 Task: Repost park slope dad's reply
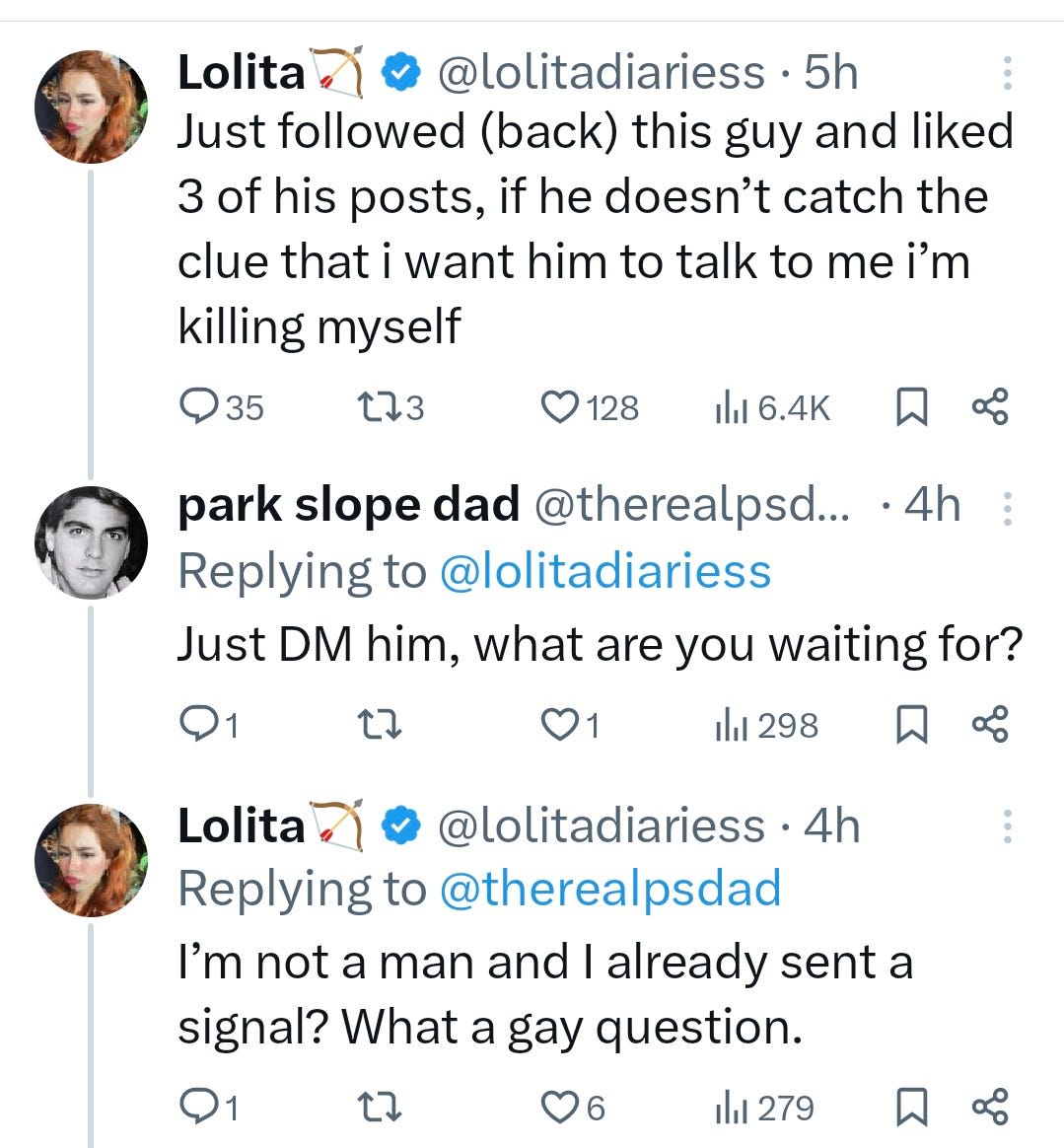coord(378,725)
